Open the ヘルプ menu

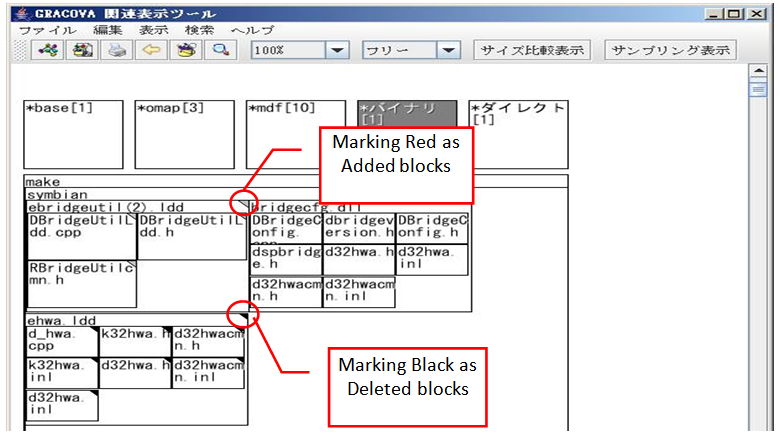pos(252,30)
